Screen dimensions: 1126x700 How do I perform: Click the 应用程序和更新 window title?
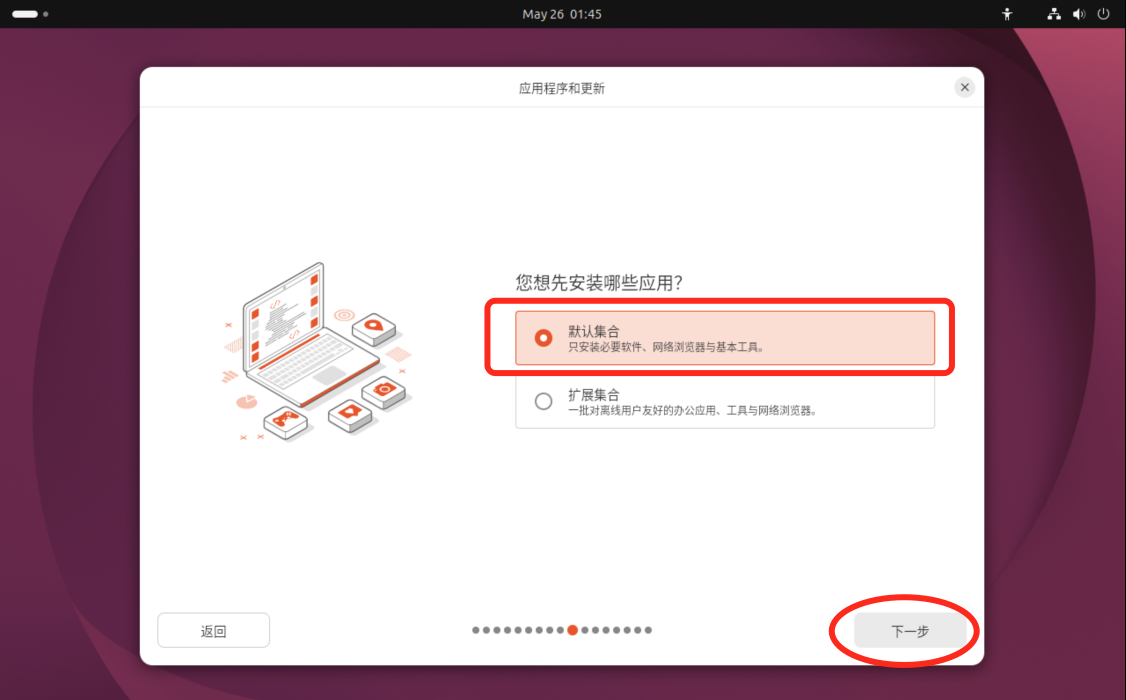[x=562, y=88]
